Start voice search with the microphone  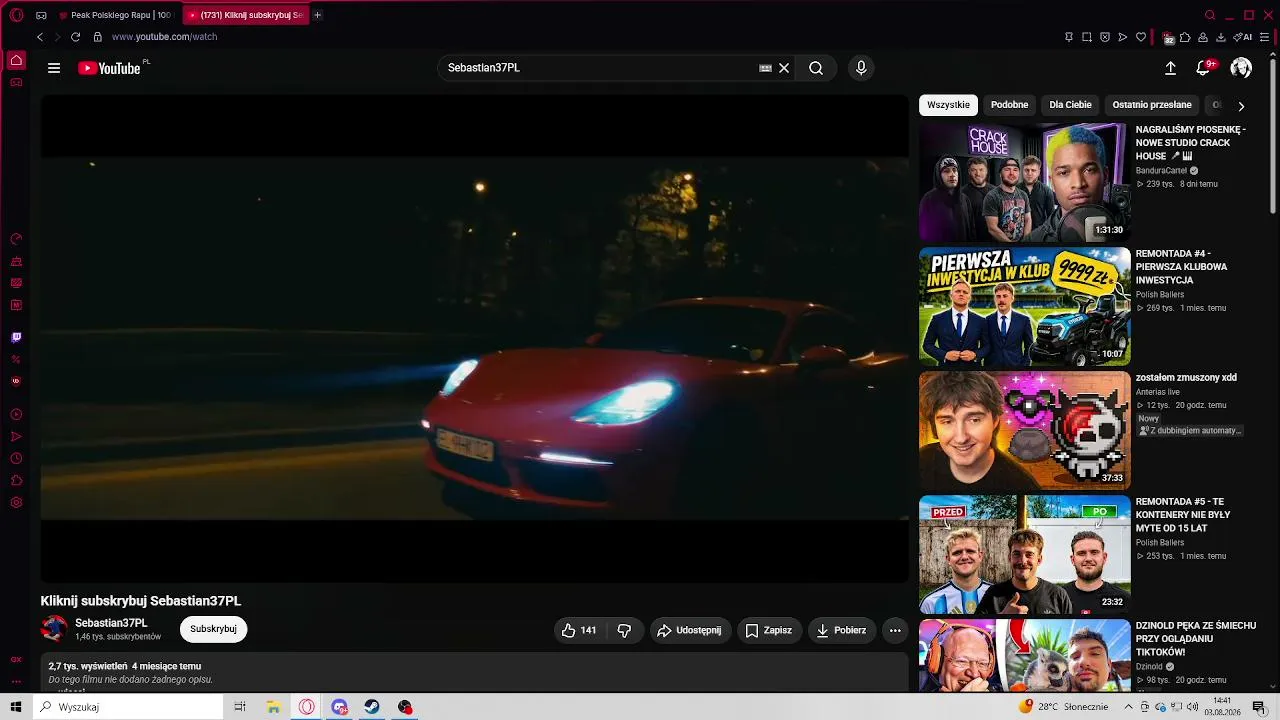[861, 68]
